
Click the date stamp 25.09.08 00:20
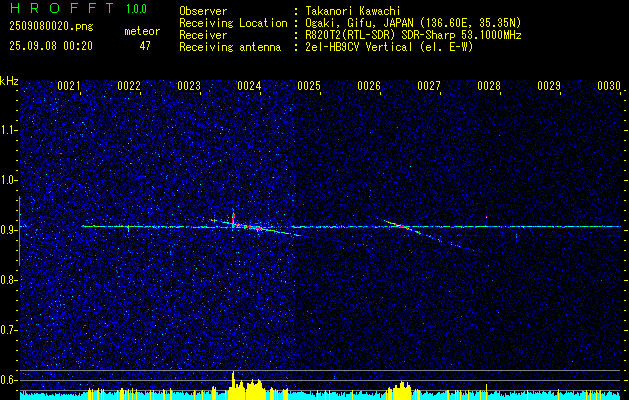click(51, 46)
